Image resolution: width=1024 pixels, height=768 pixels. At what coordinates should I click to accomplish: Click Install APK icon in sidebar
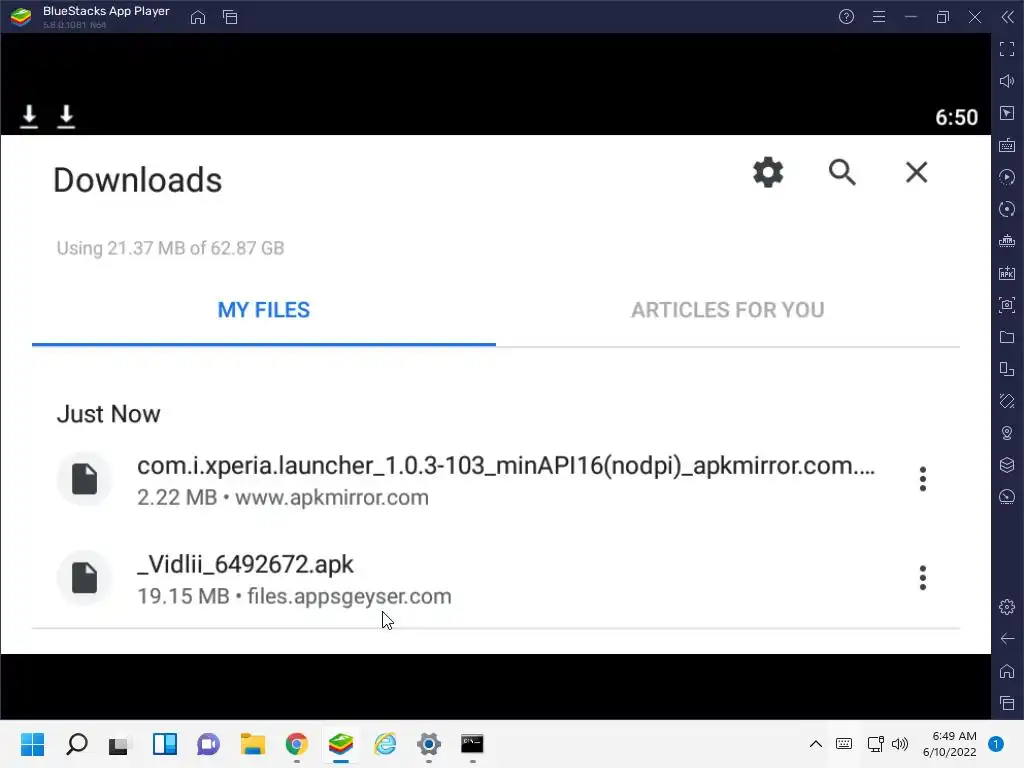pyautogui.click(x=1007, y=273)
